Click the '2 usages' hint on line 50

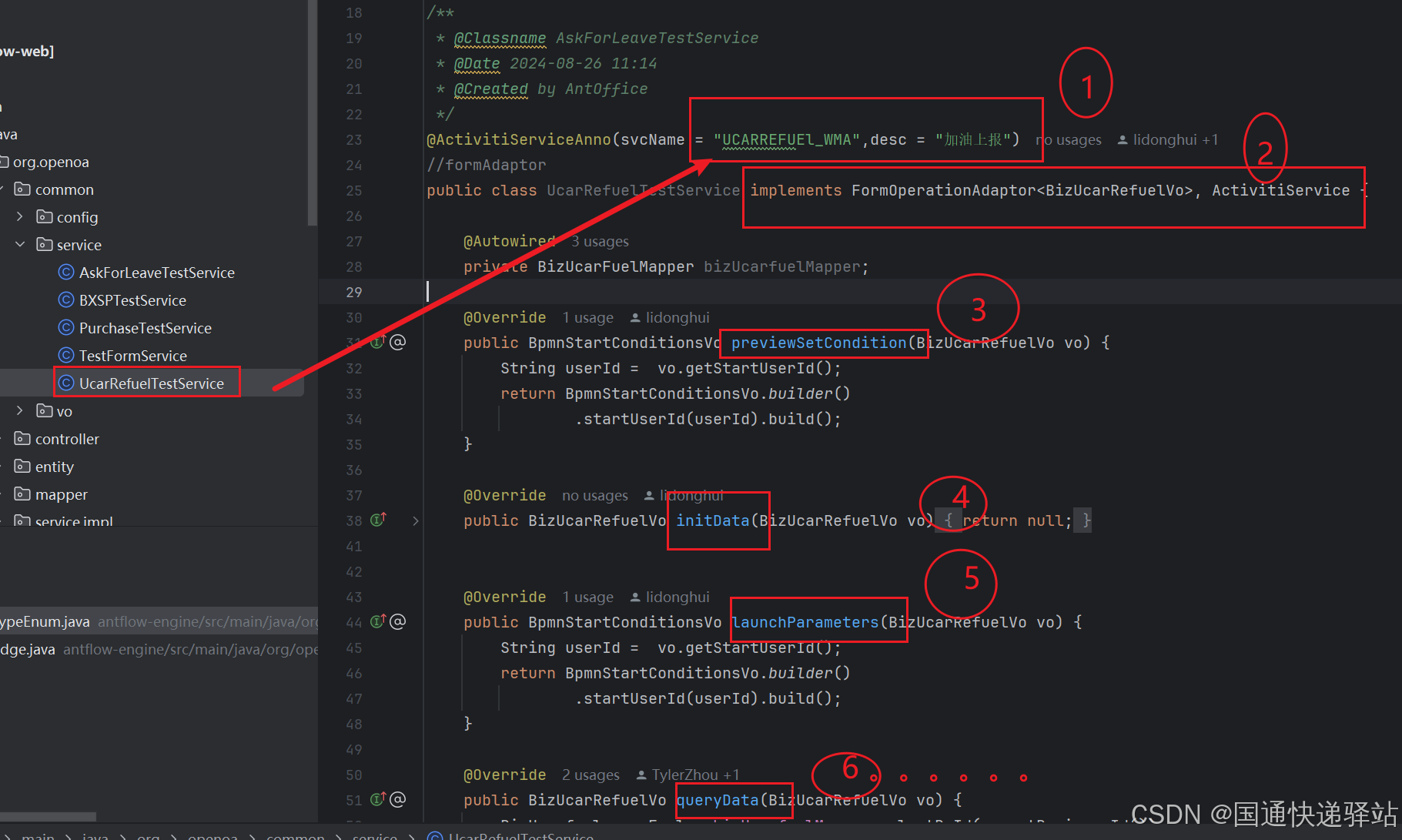[x=591, y=775]
